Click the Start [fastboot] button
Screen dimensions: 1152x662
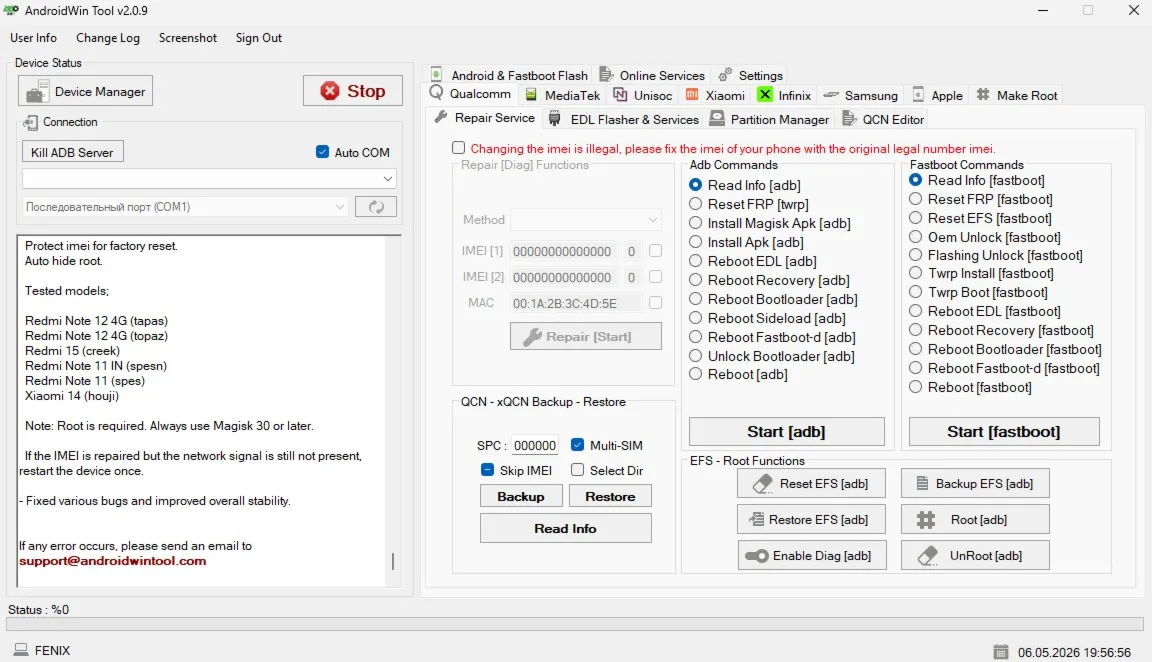[x=1004, y=432]
